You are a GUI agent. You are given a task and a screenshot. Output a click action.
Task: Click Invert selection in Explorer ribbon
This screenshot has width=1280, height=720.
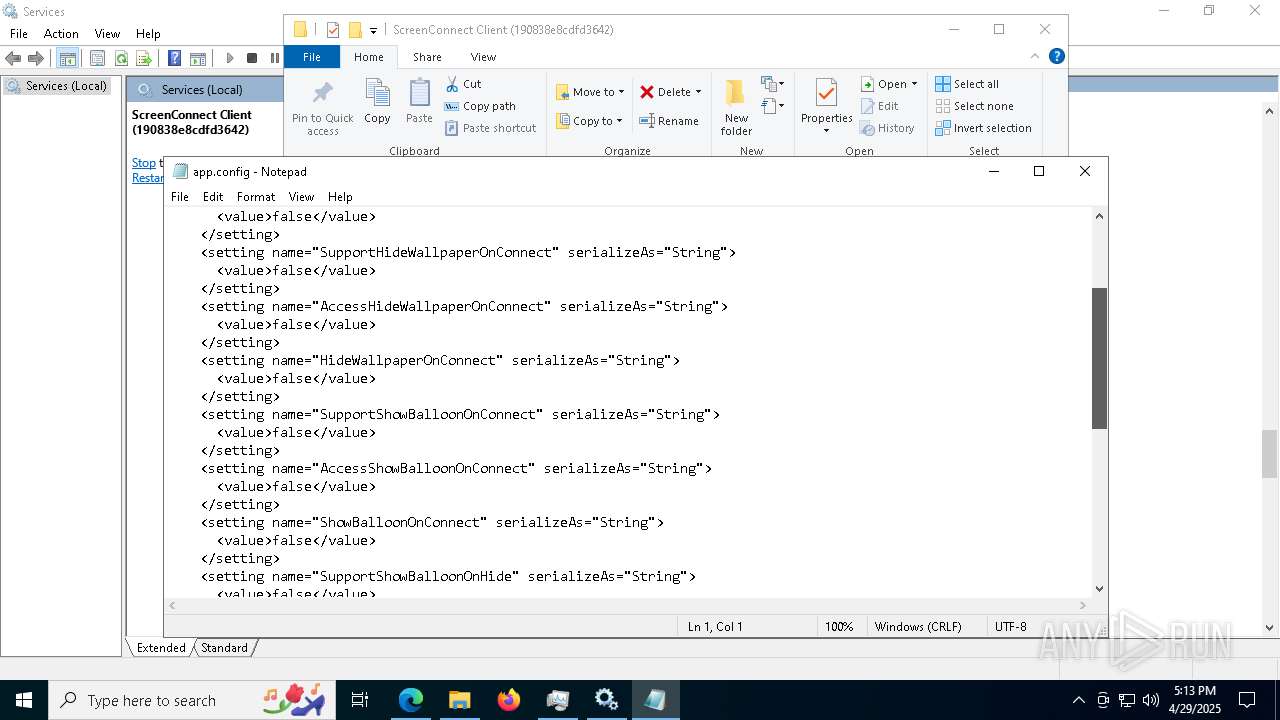tap(983, 128)
